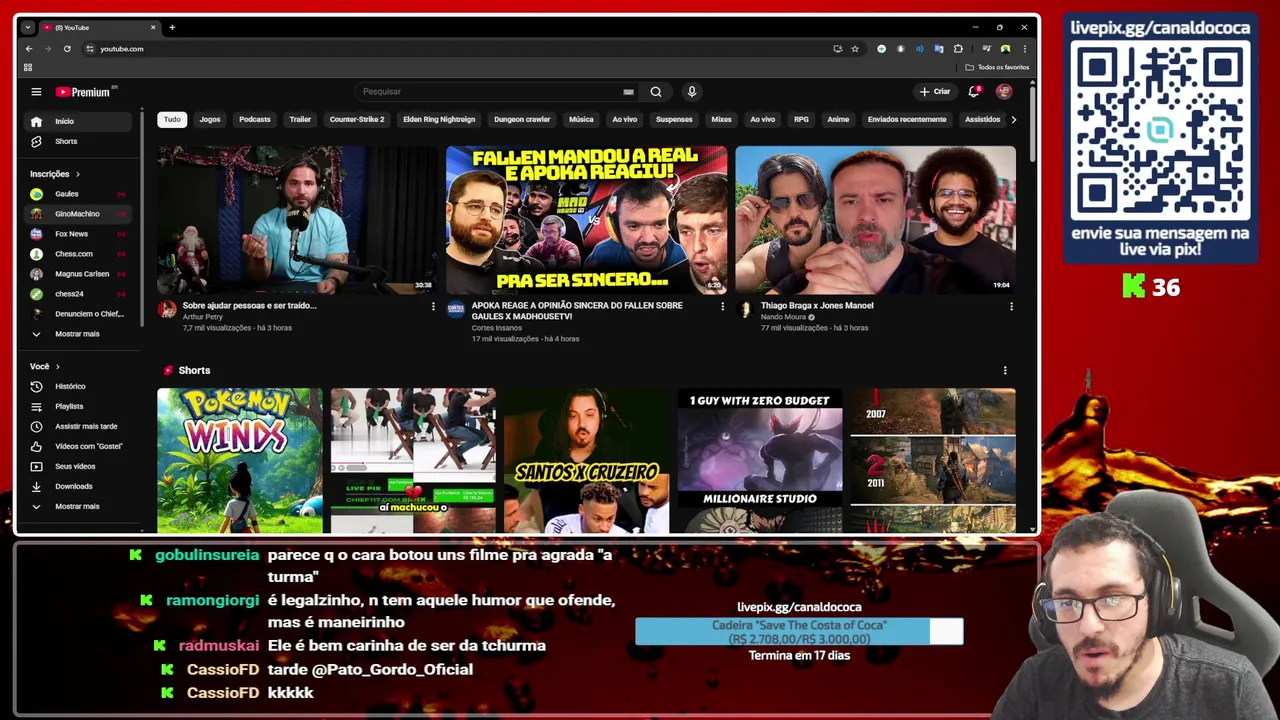Open Assistir mais tarde list
Image resolution: width=1280 pixels, height=720 pixels.
(x=78, y=426)
